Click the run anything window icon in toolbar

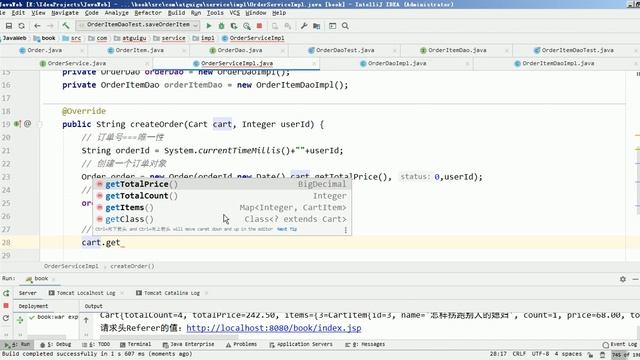(x=333, y=26)
